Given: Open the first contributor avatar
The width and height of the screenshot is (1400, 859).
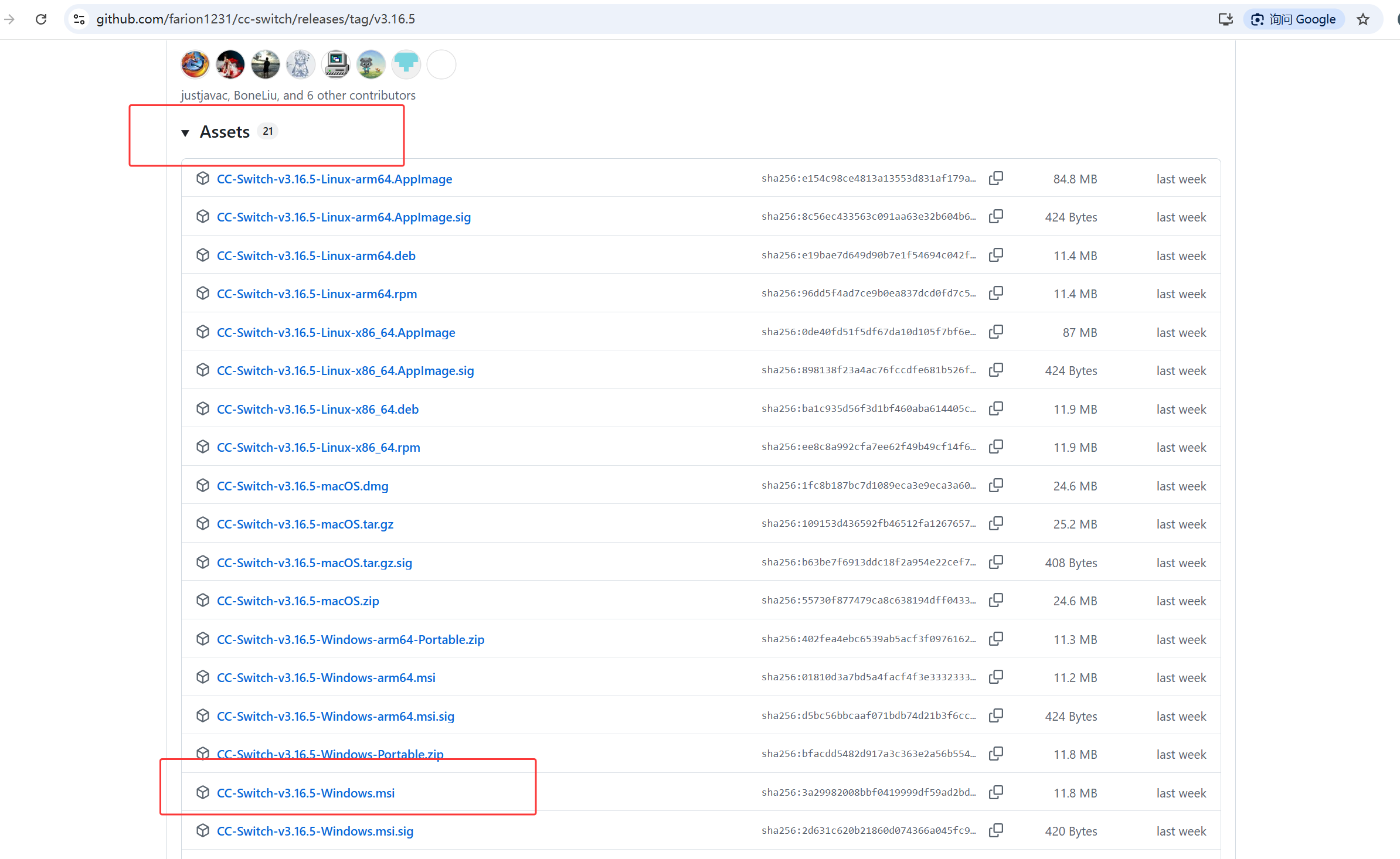Looking at the screenshot, I should pyautogui.click(x=195, y=64).
